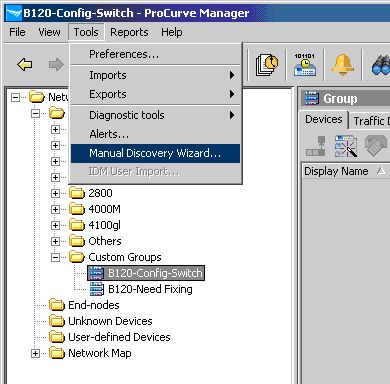Click the Group panel header icon
The width and height of the screenshot is (390, 384).
point(311,98)
